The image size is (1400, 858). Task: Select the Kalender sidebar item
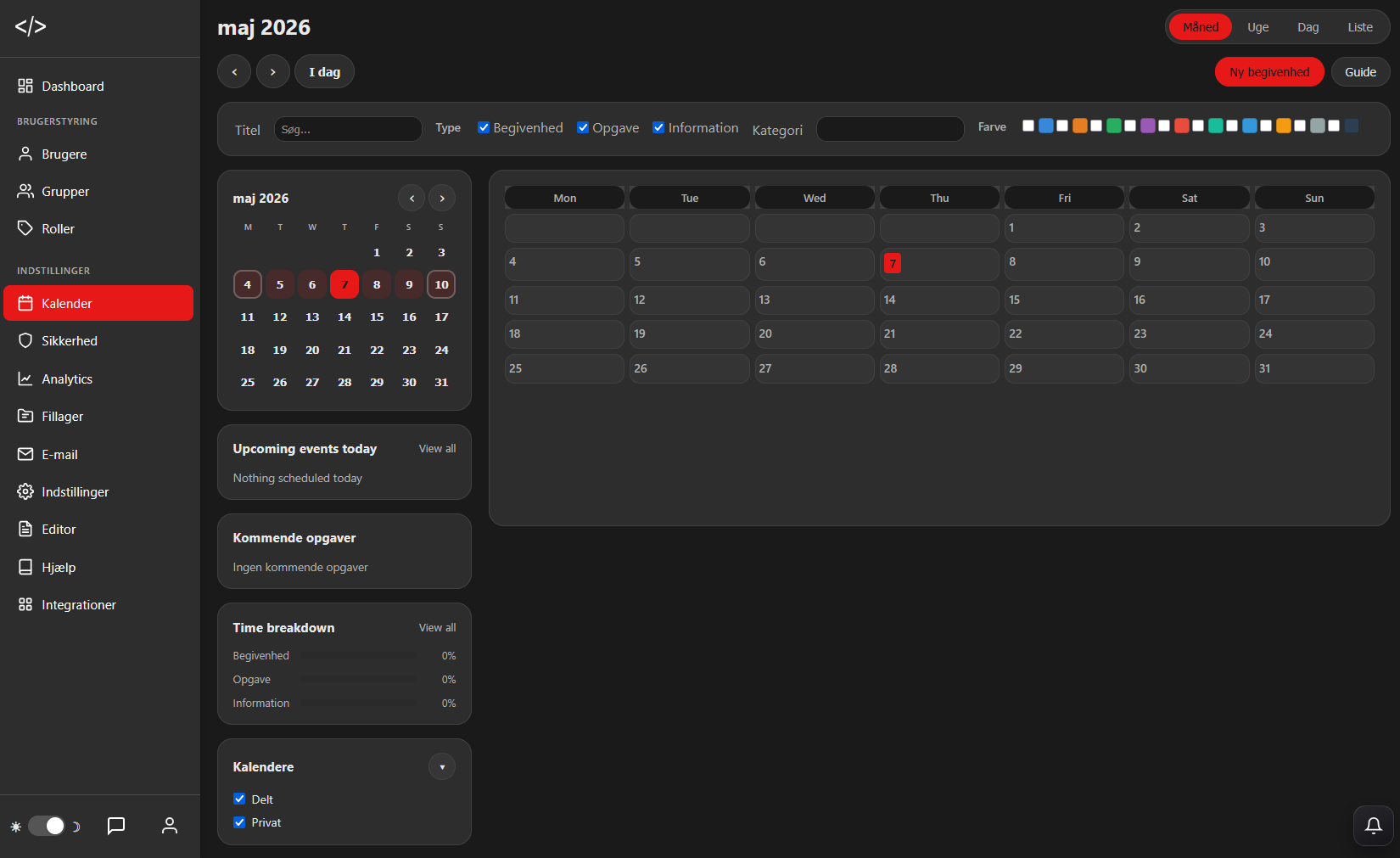98,303
